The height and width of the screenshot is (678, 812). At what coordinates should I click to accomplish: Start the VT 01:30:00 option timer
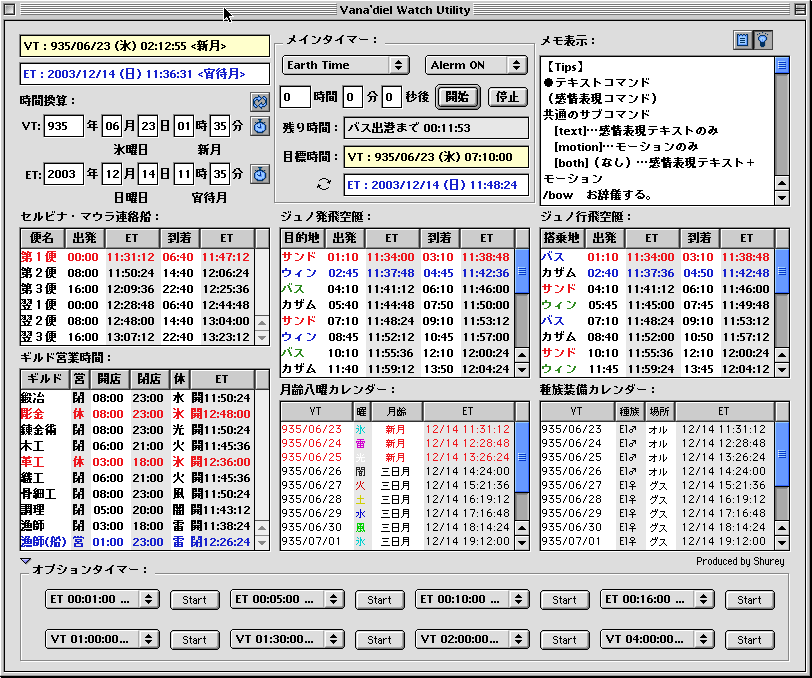380,640
